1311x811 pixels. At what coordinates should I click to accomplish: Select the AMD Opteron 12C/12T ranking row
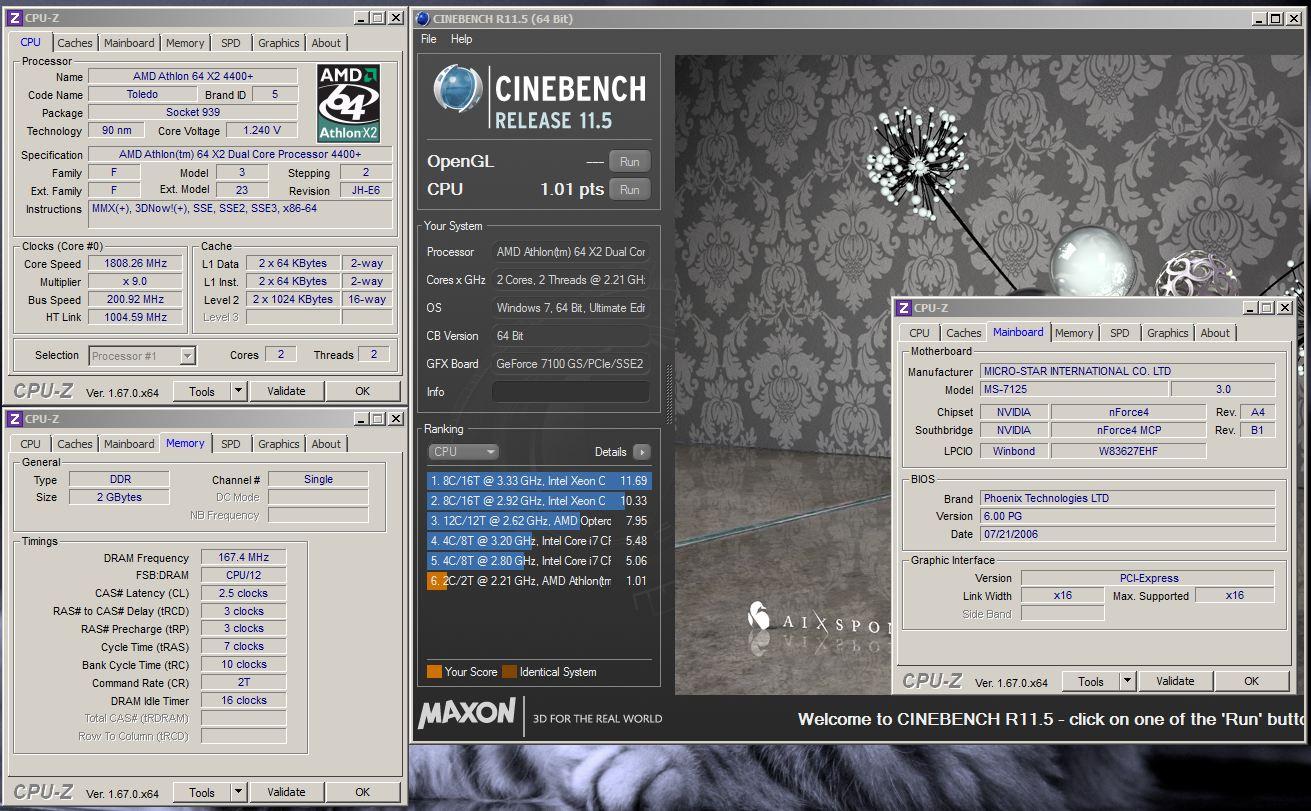pos(539,521)
